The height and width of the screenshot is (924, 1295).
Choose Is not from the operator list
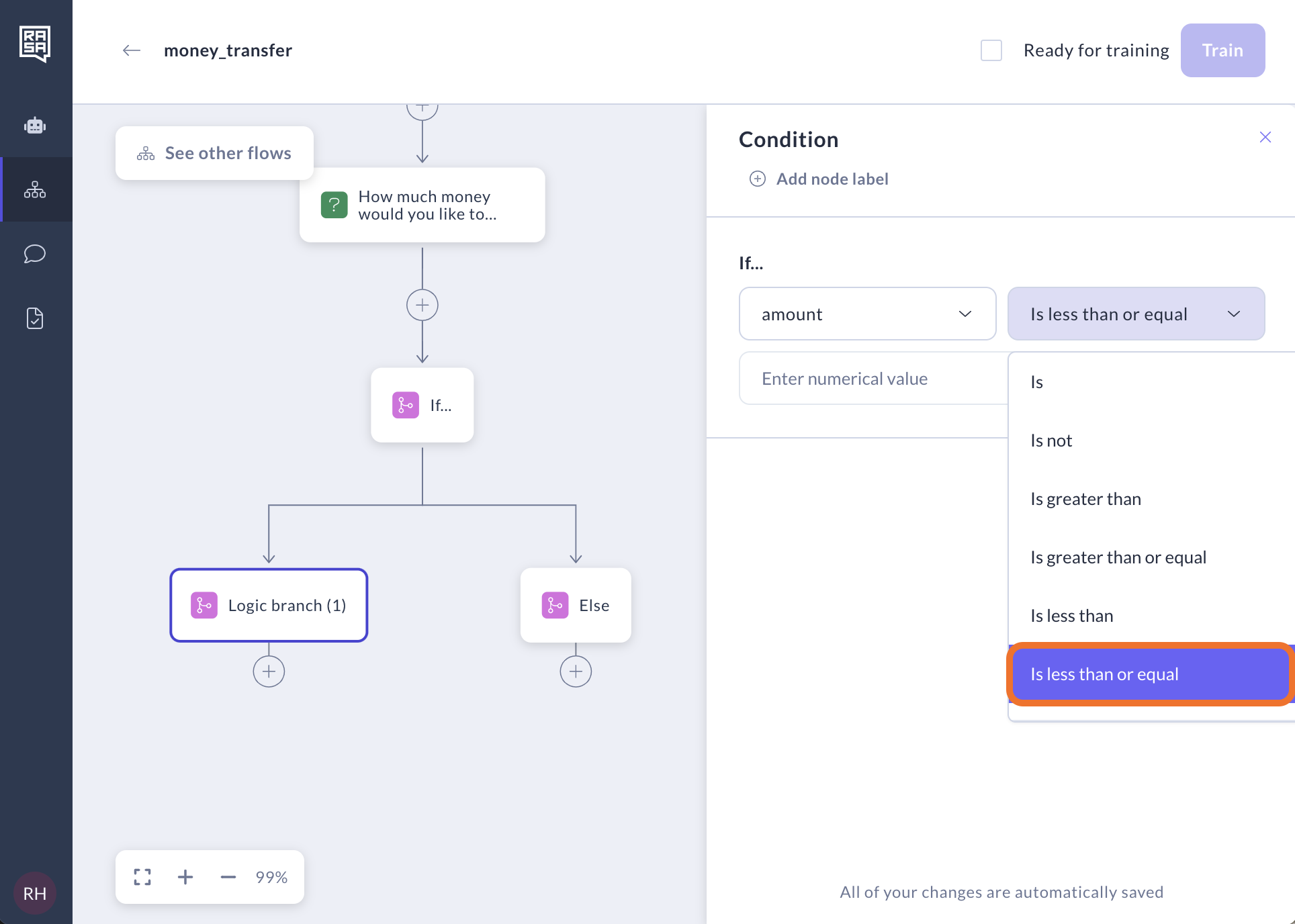pos(1051,441)
